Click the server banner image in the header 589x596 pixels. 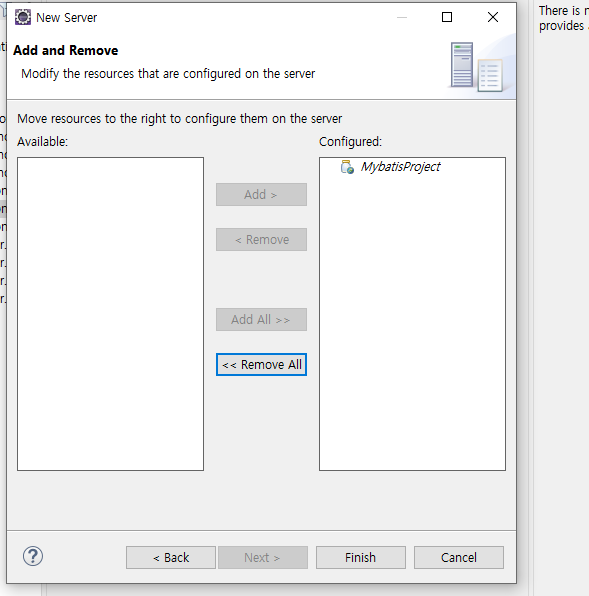(481, 67)
